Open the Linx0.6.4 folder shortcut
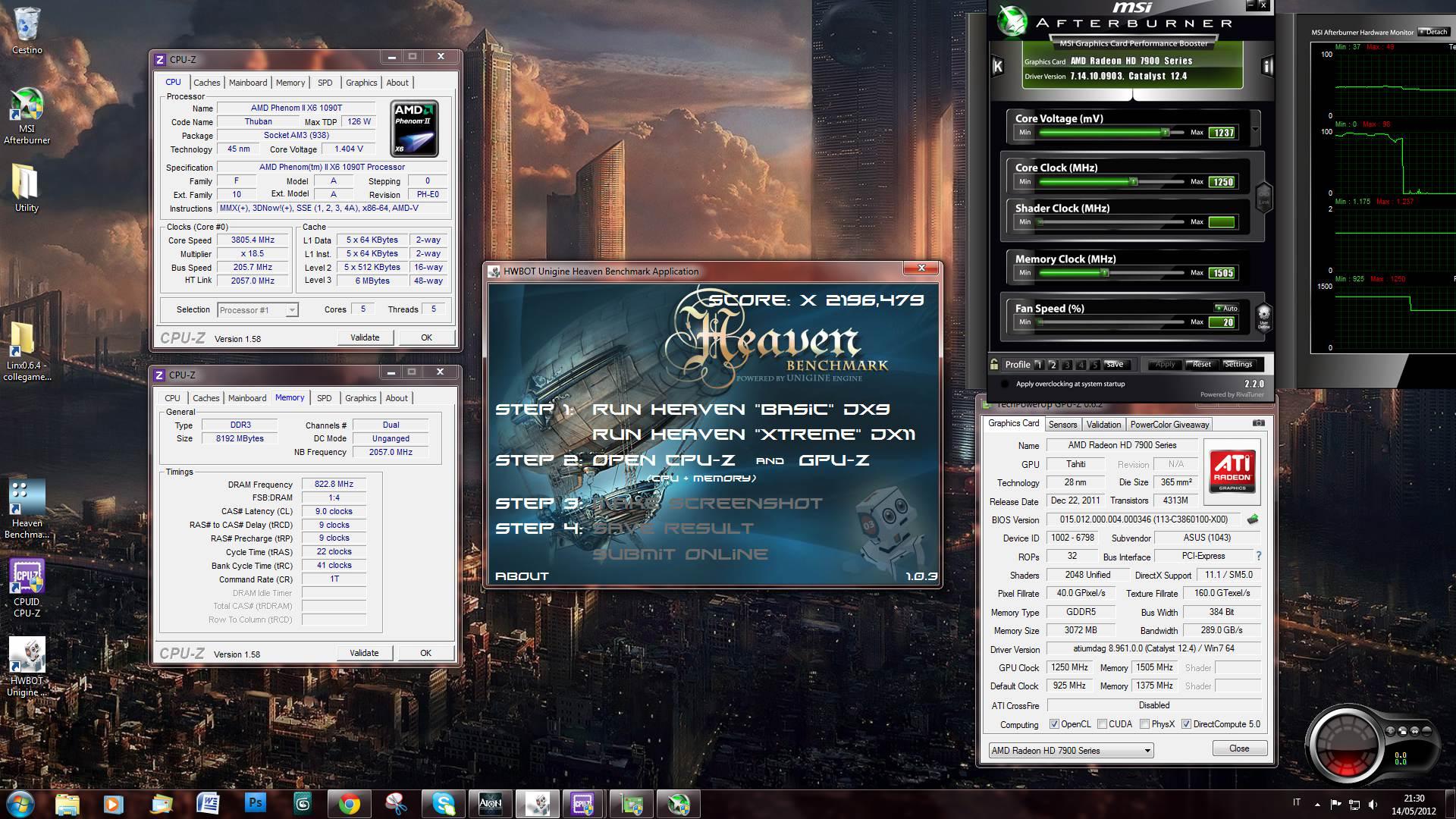This screenshot has height=819, width=1456. [27, 351]
